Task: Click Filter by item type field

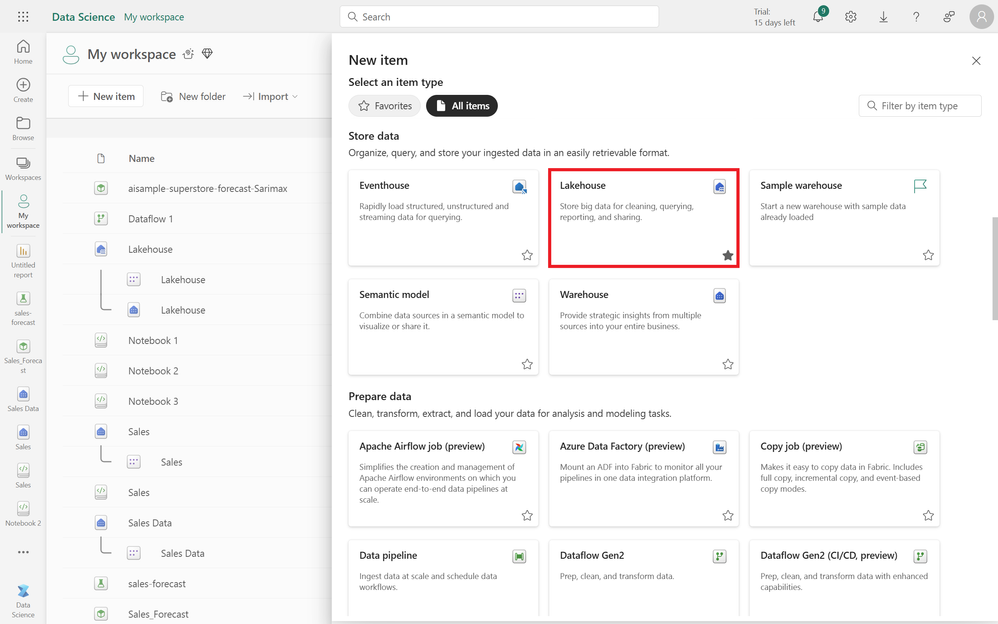Action: 920,106
